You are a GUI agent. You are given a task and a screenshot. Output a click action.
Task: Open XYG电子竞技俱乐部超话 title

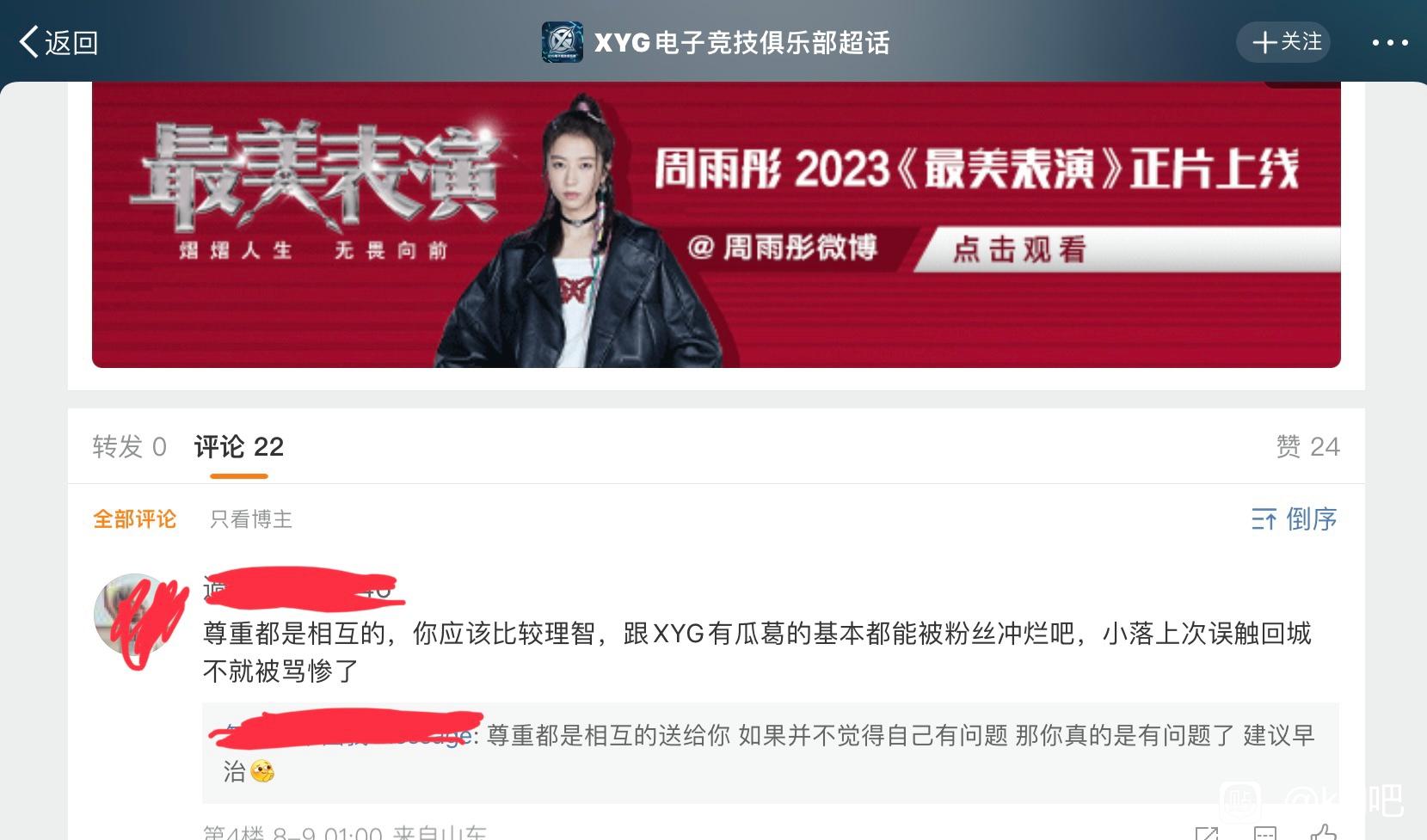tap(741, 42)
